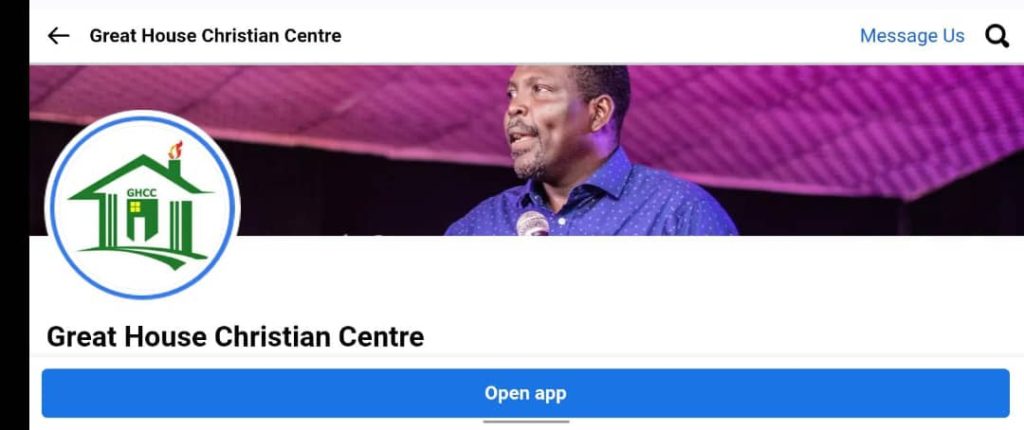Click the green chimney on the logo roof

[174, 167]
